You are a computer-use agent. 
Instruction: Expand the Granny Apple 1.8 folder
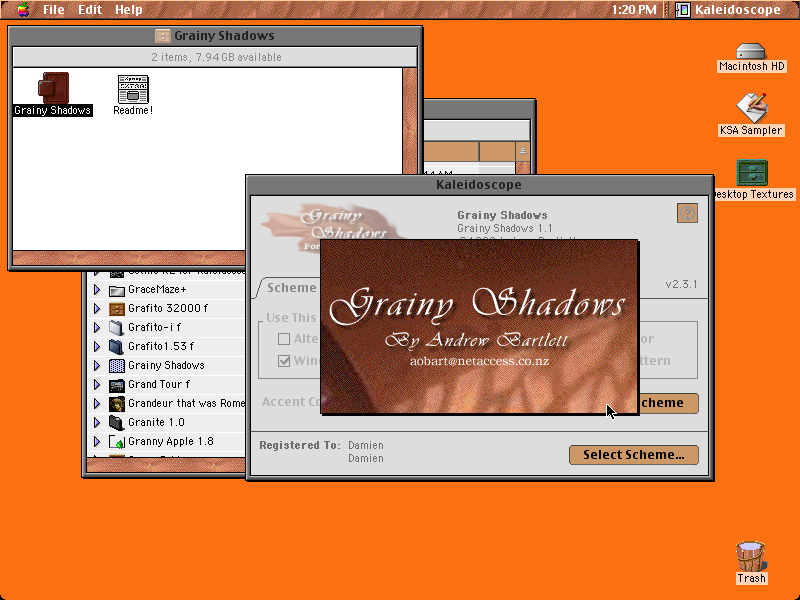point(97,441)
